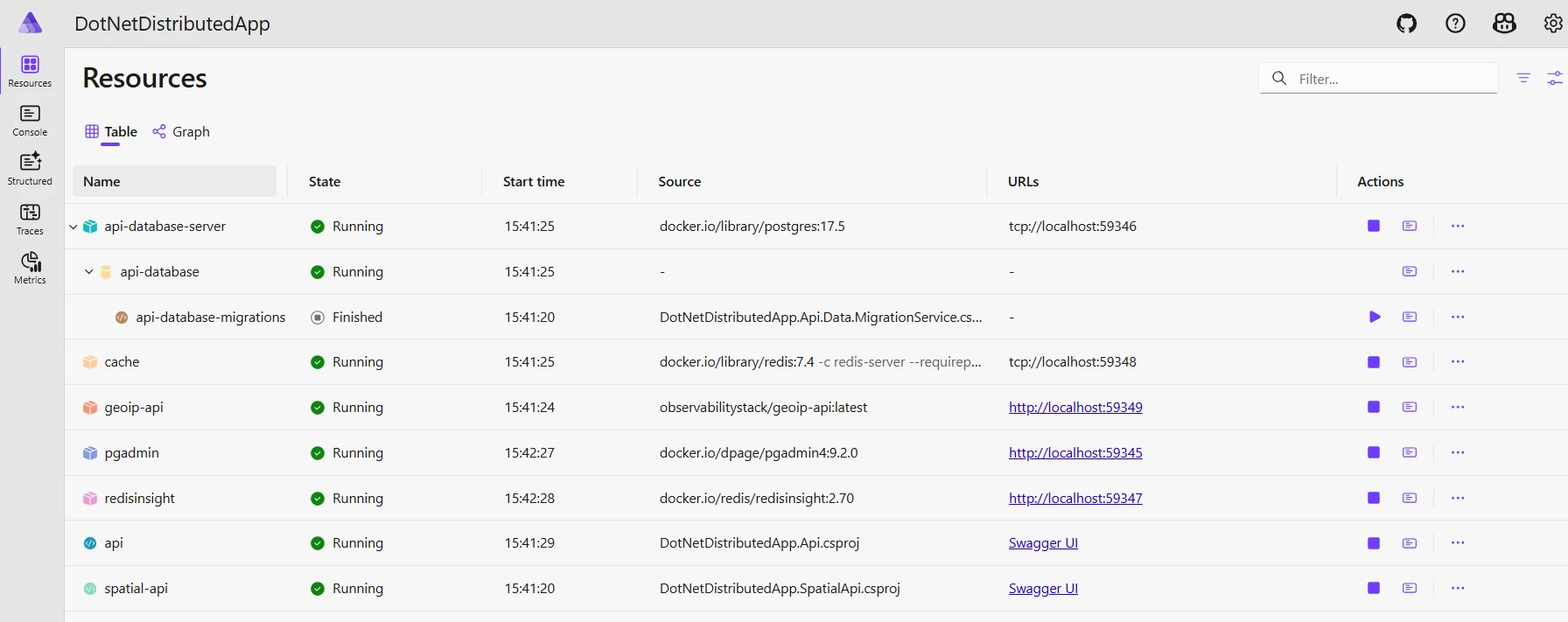Collapse the api-database child row
This screenshot has width=1568, height=622.
click(89, 272)
